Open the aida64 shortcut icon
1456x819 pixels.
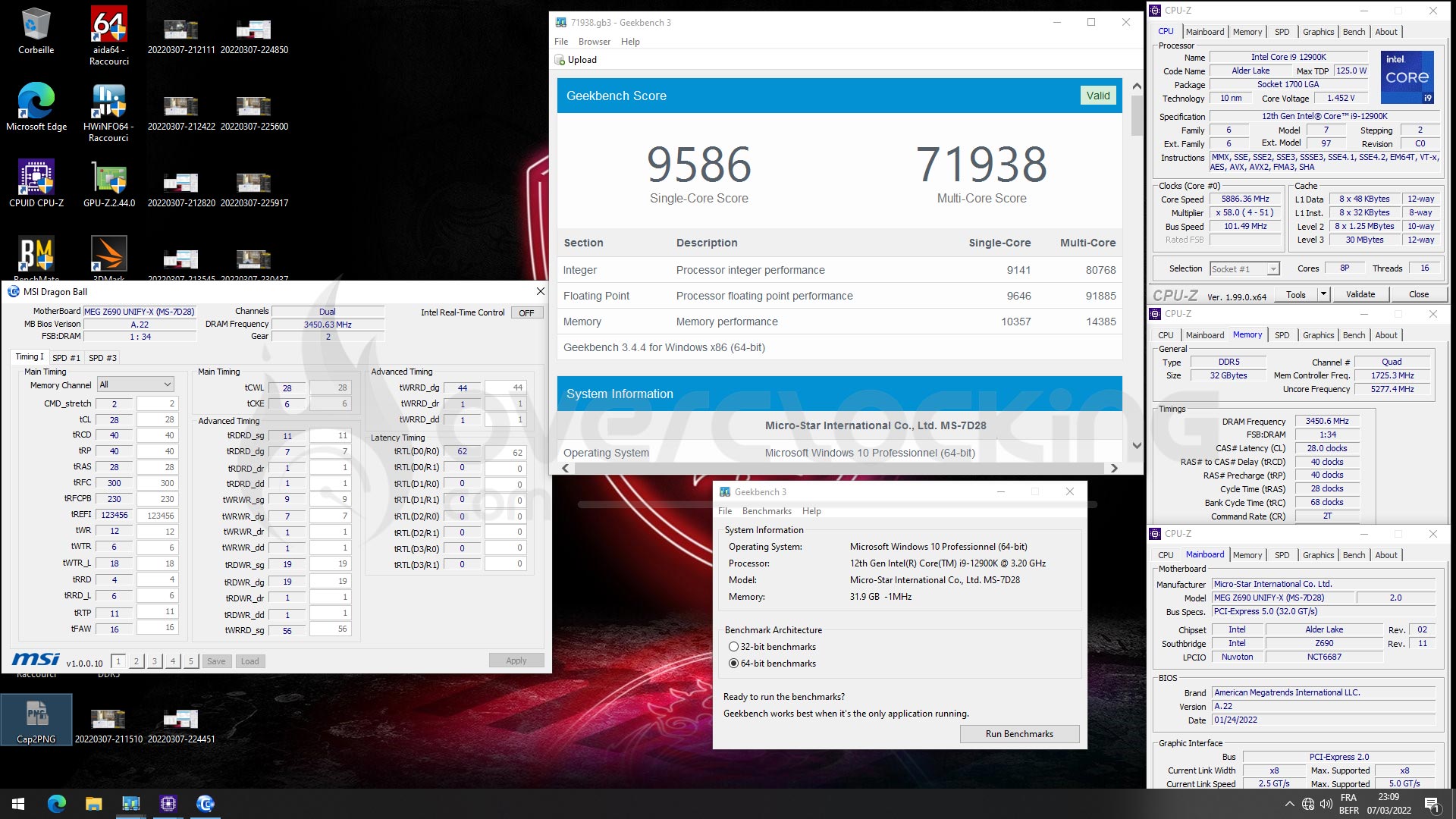tap(108, 36)
